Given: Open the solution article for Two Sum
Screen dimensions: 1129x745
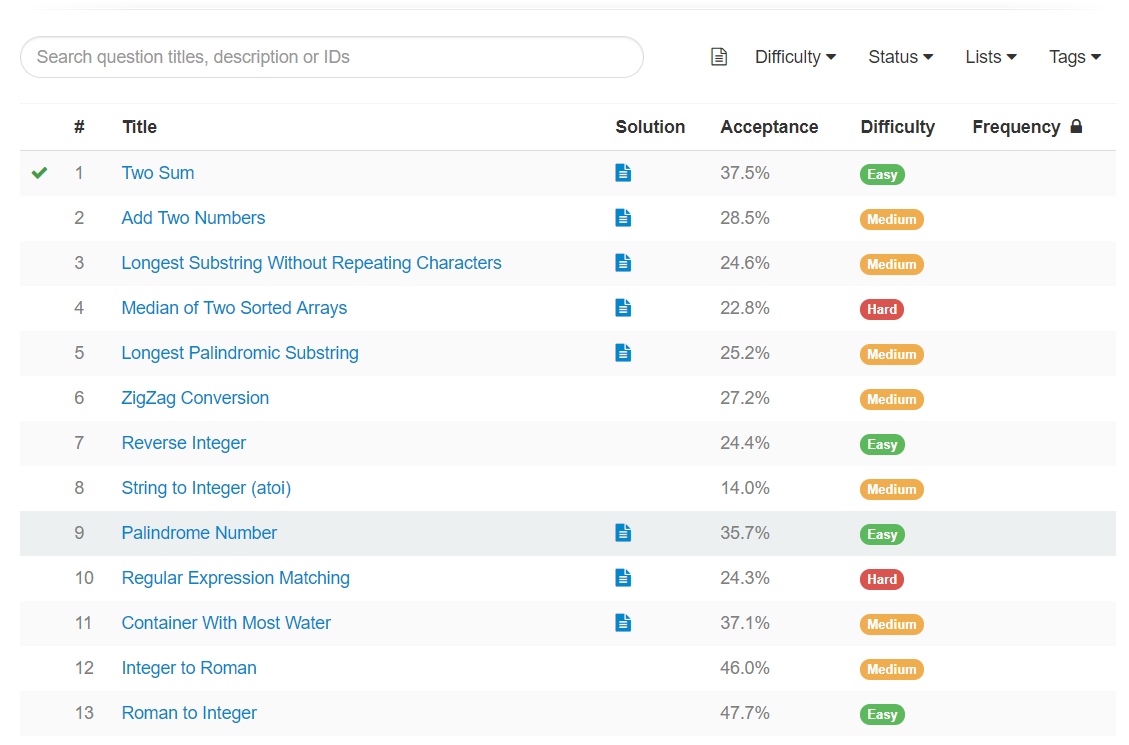Looking at the screenshot, I should coord(623,173).
